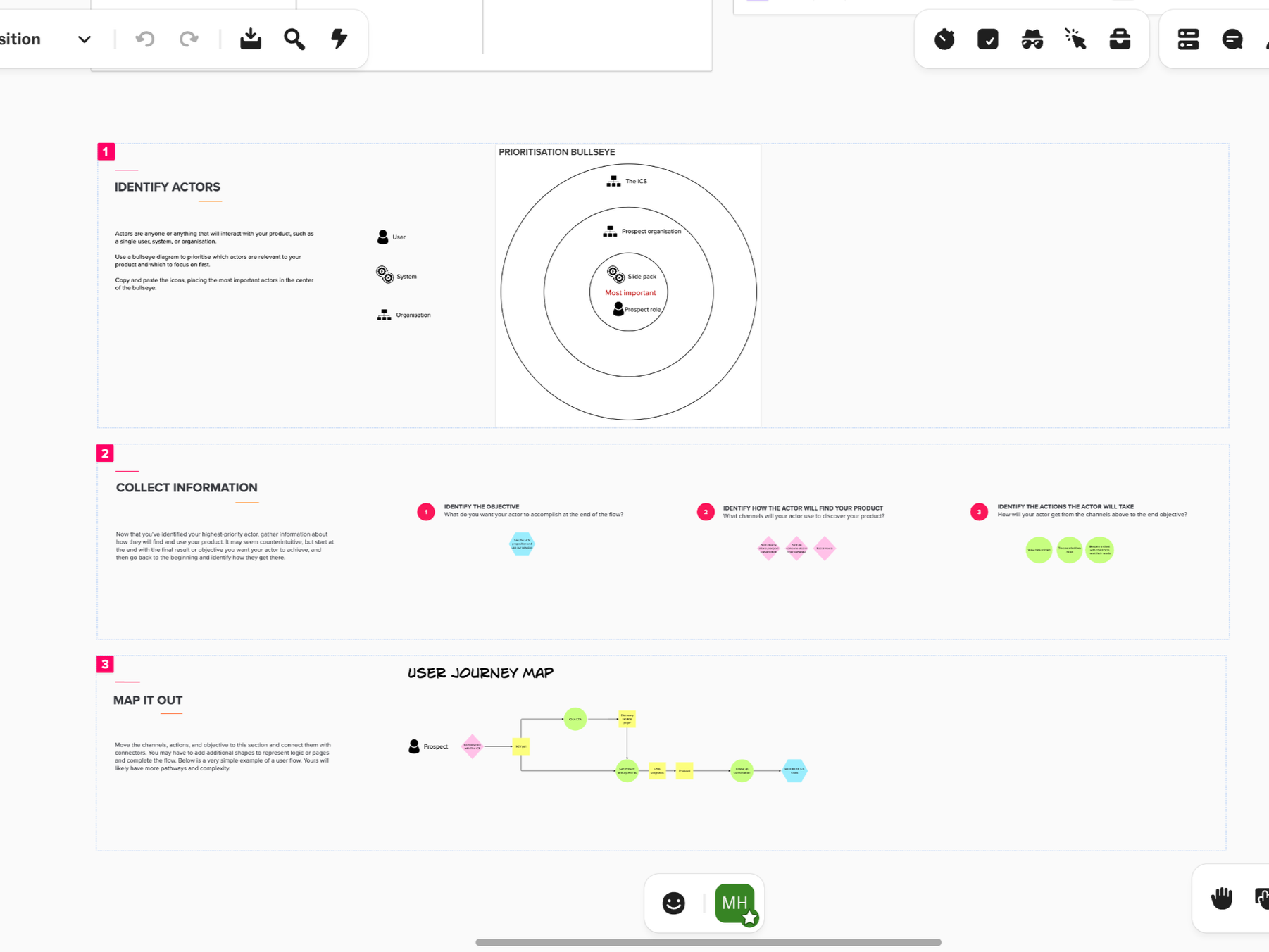The width and height of the screenshot is (1269, 952).
Task: Click 'The ICS' label in bullseye
Action: pos(636,182)
